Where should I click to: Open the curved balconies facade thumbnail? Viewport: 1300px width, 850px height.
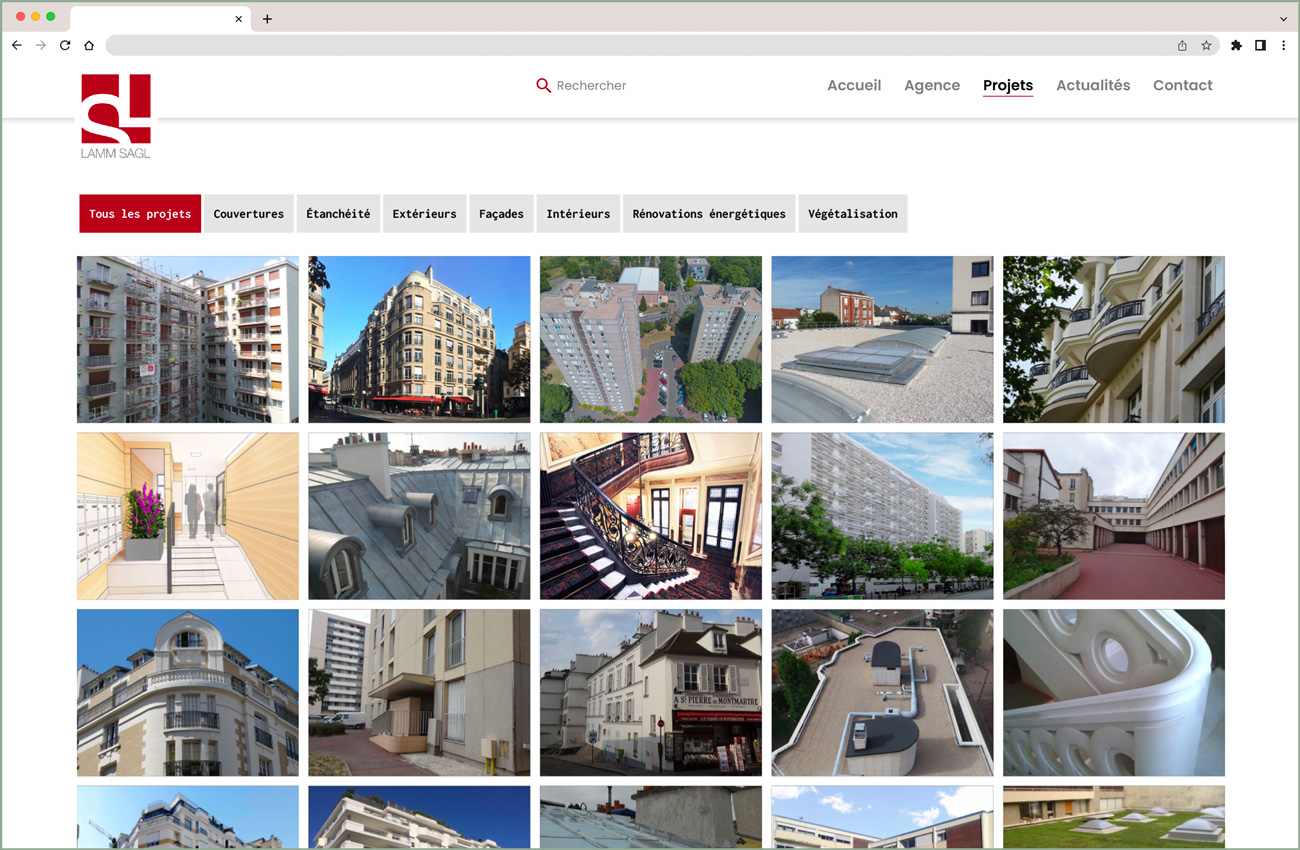point(1114,340)
